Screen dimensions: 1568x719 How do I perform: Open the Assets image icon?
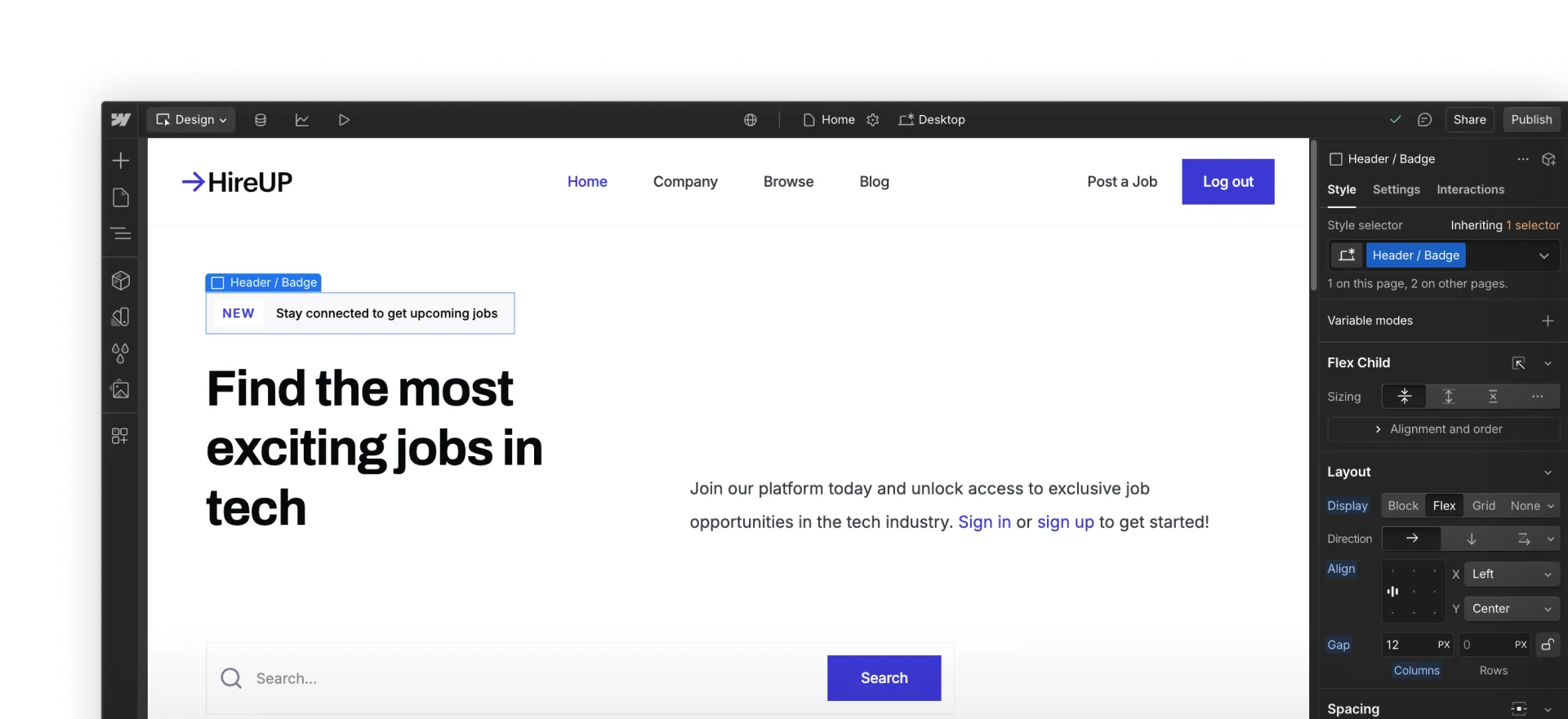point(121,390)
